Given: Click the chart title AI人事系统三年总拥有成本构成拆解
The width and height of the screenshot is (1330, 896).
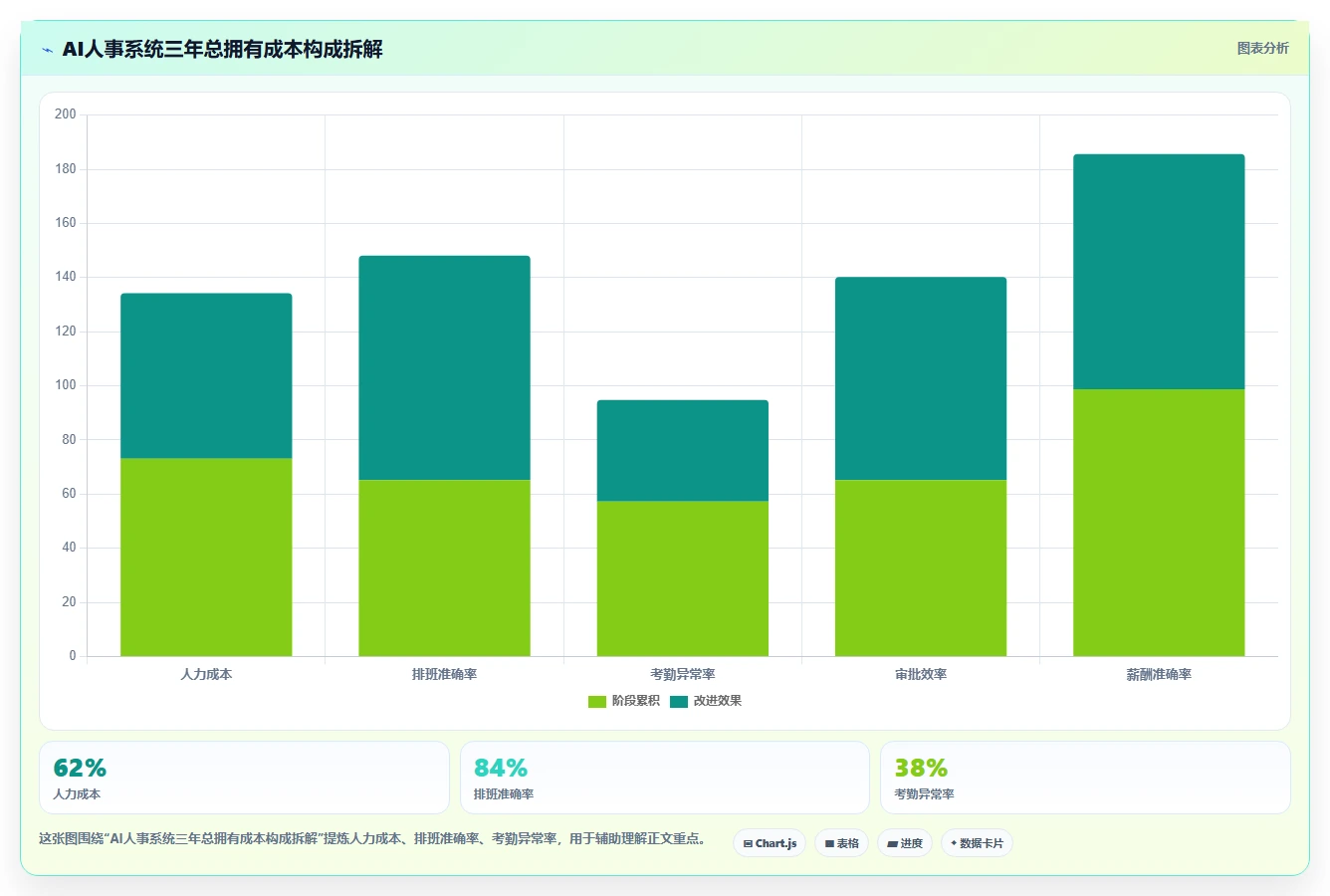Looking at the screenshot, I should click(x=222, y=49).
